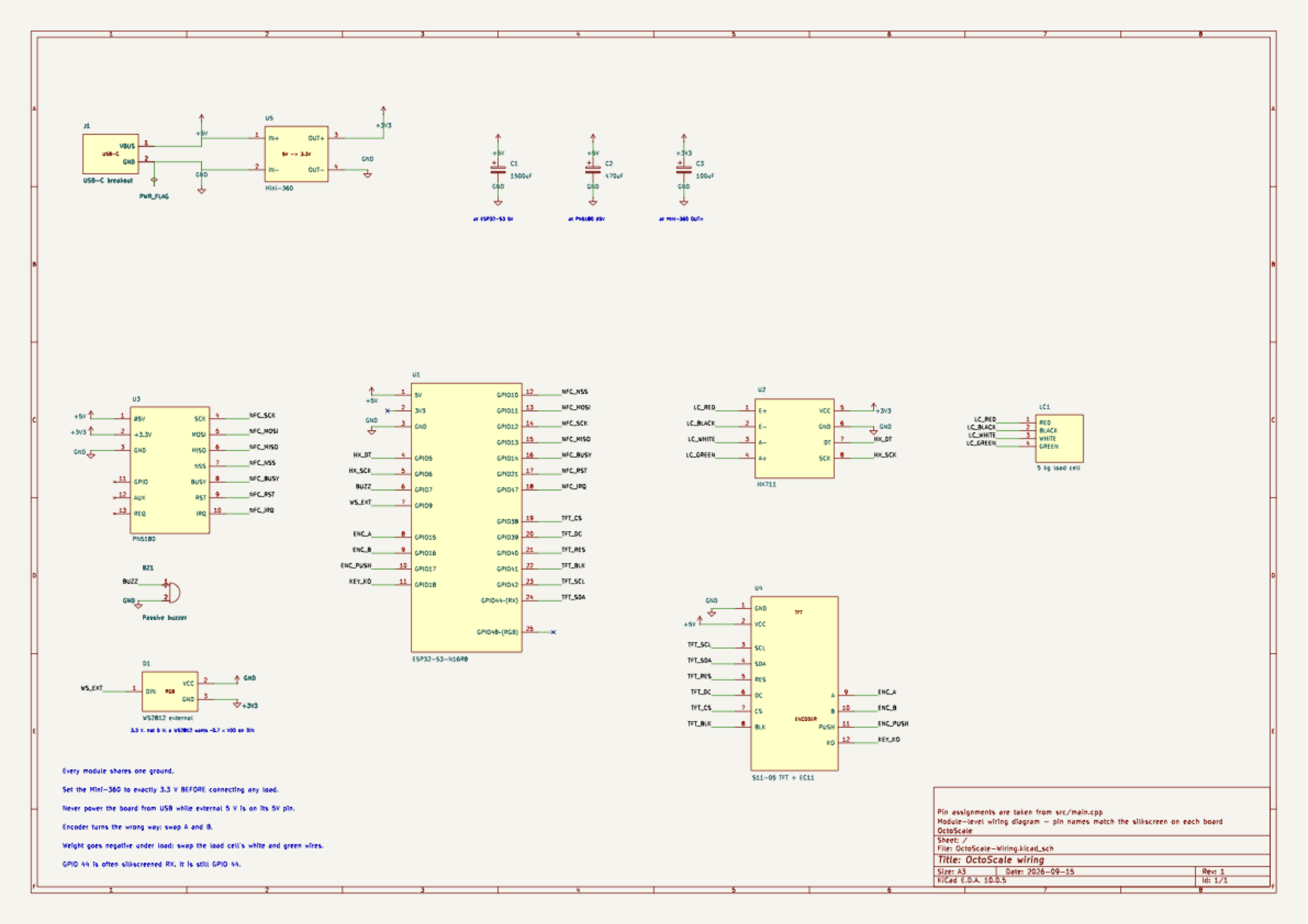Click the GND symbol below C1
Viewport: 1308px width, 924px height.
[x=498, y=202]
